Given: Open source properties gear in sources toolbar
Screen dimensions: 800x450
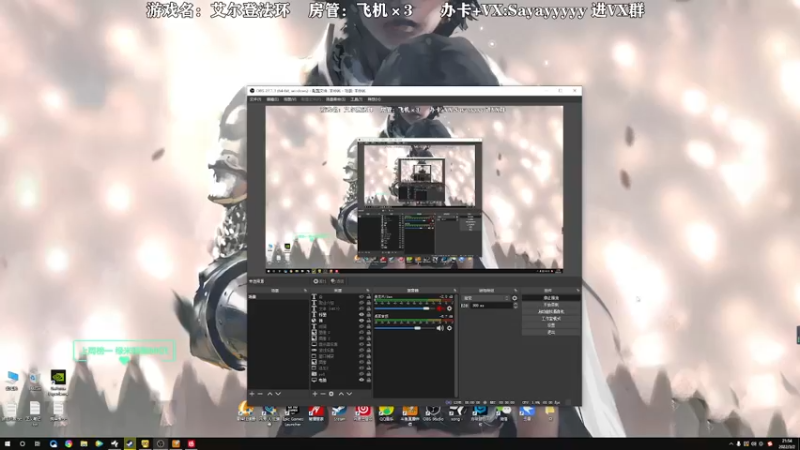Looking at the screenshot, I should 331,394.
